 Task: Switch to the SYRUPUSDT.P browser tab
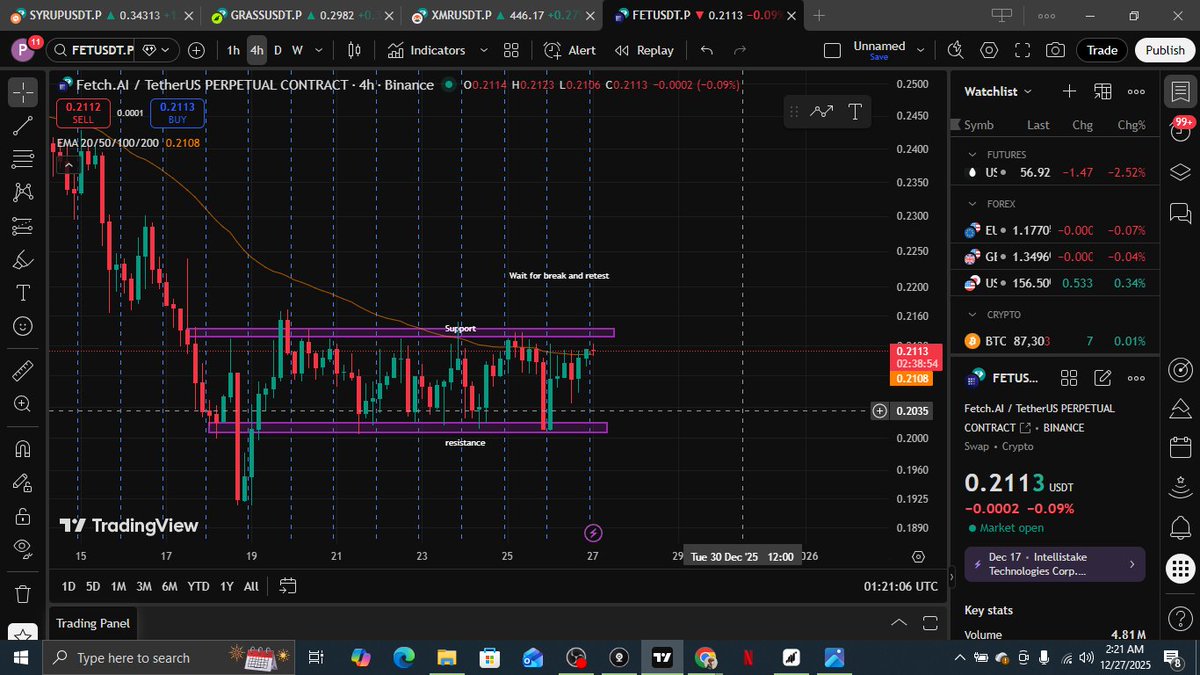[x=100, y=16]
